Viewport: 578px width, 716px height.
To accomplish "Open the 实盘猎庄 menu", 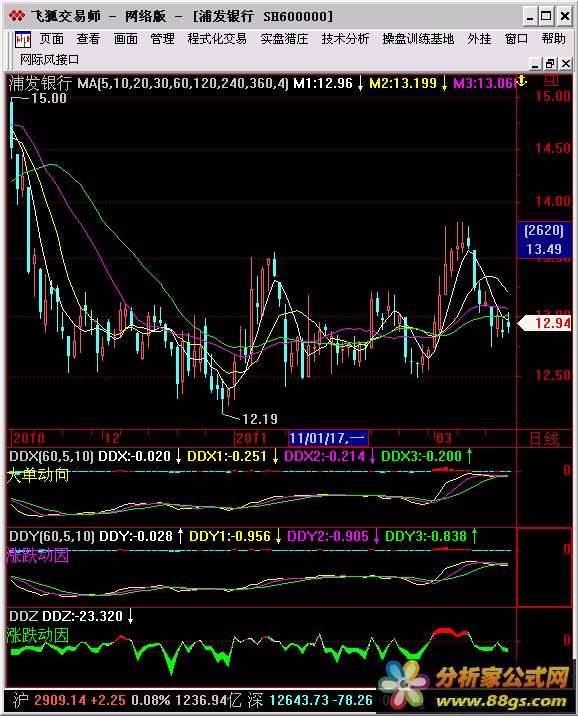I will click(x=284, y=39).
